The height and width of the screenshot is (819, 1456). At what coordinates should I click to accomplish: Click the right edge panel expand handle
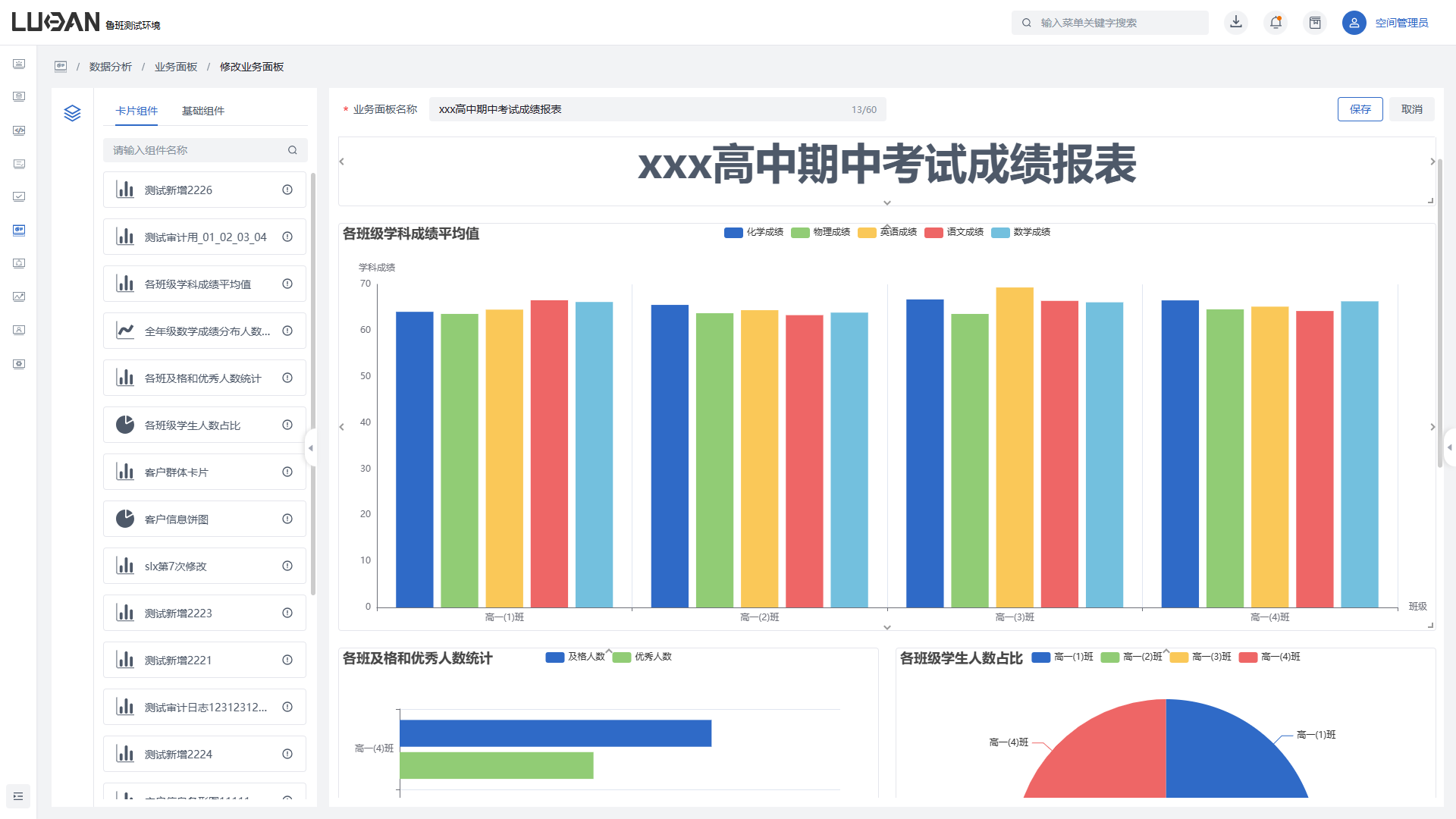[1449, 447]
